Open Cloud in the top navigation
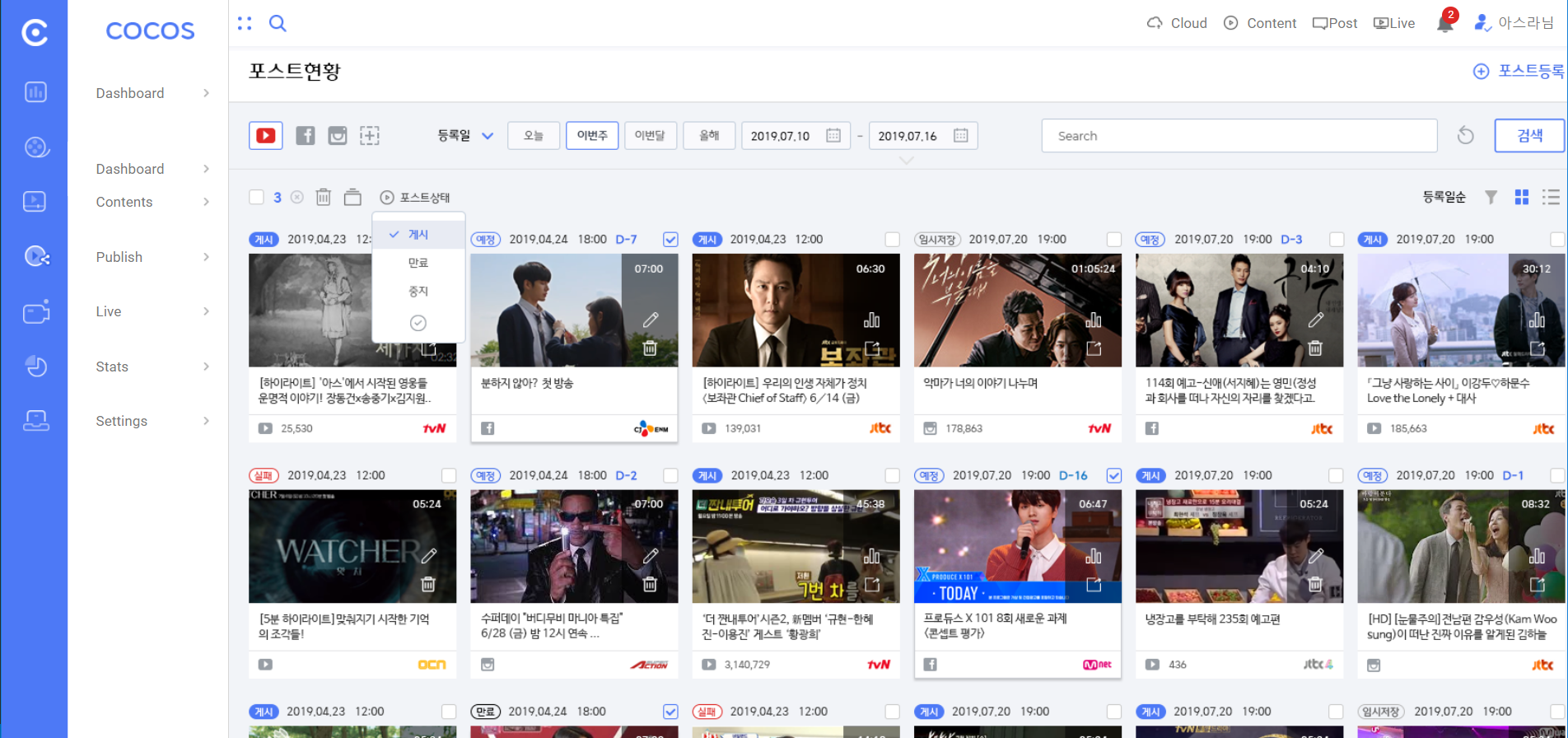Image resolution: width=1568 pixels, height=738 pixels. tap(1177, 23)
